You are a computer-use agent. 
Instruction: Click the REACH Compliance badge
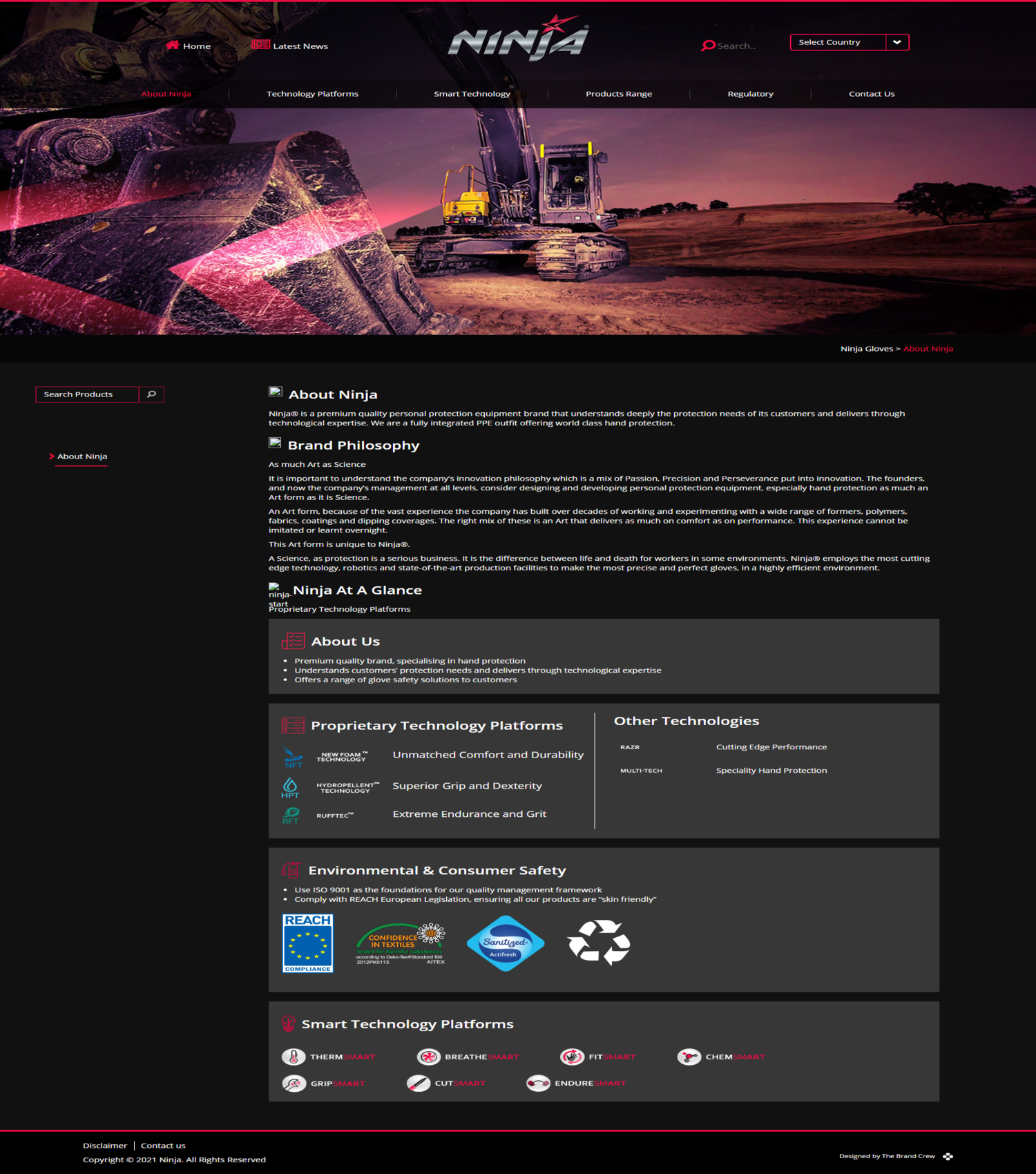[308, 943]
